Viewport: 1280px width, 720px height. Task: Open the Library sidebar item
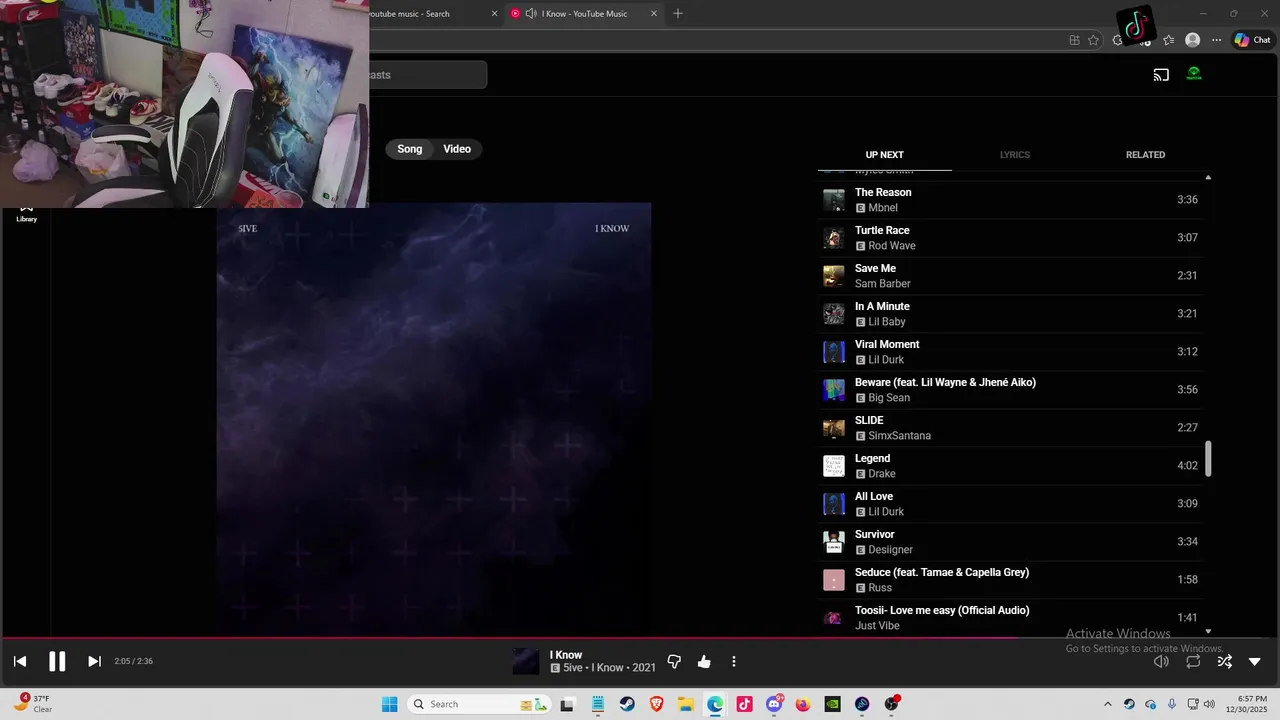click(26, 214)
